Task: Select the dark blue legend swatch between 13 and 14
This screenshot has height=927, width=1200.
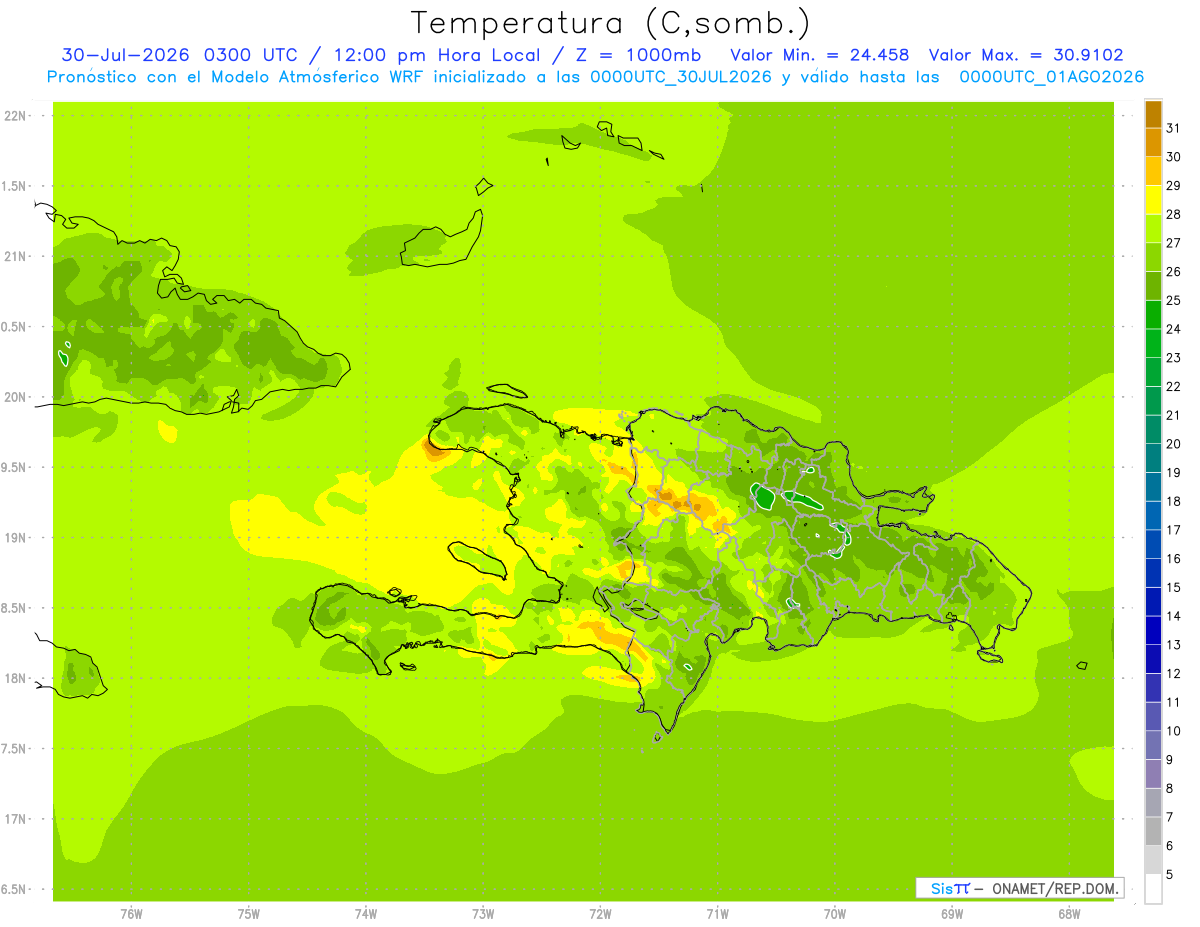Action: click(x=1153, y=630)
